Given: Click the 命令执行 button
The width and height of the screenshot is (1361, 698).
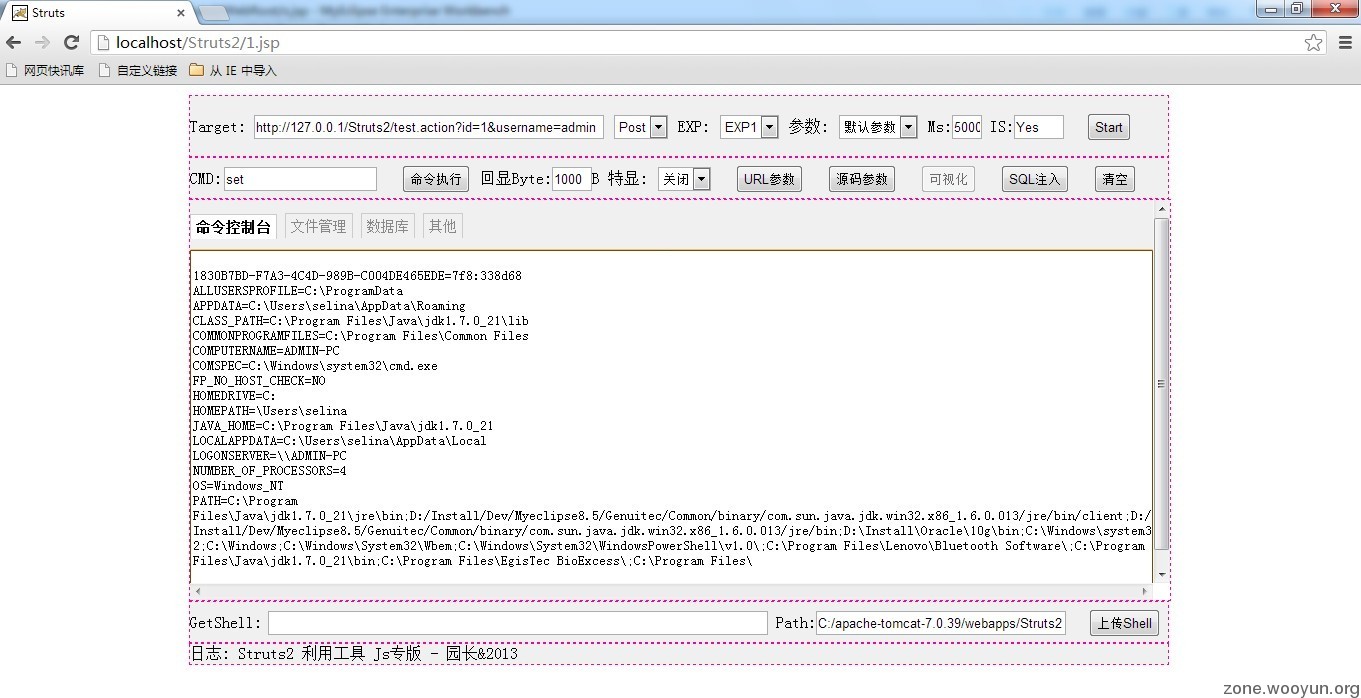Looking at the screenshot, I should pyautogui.click(x=436, y=179).
